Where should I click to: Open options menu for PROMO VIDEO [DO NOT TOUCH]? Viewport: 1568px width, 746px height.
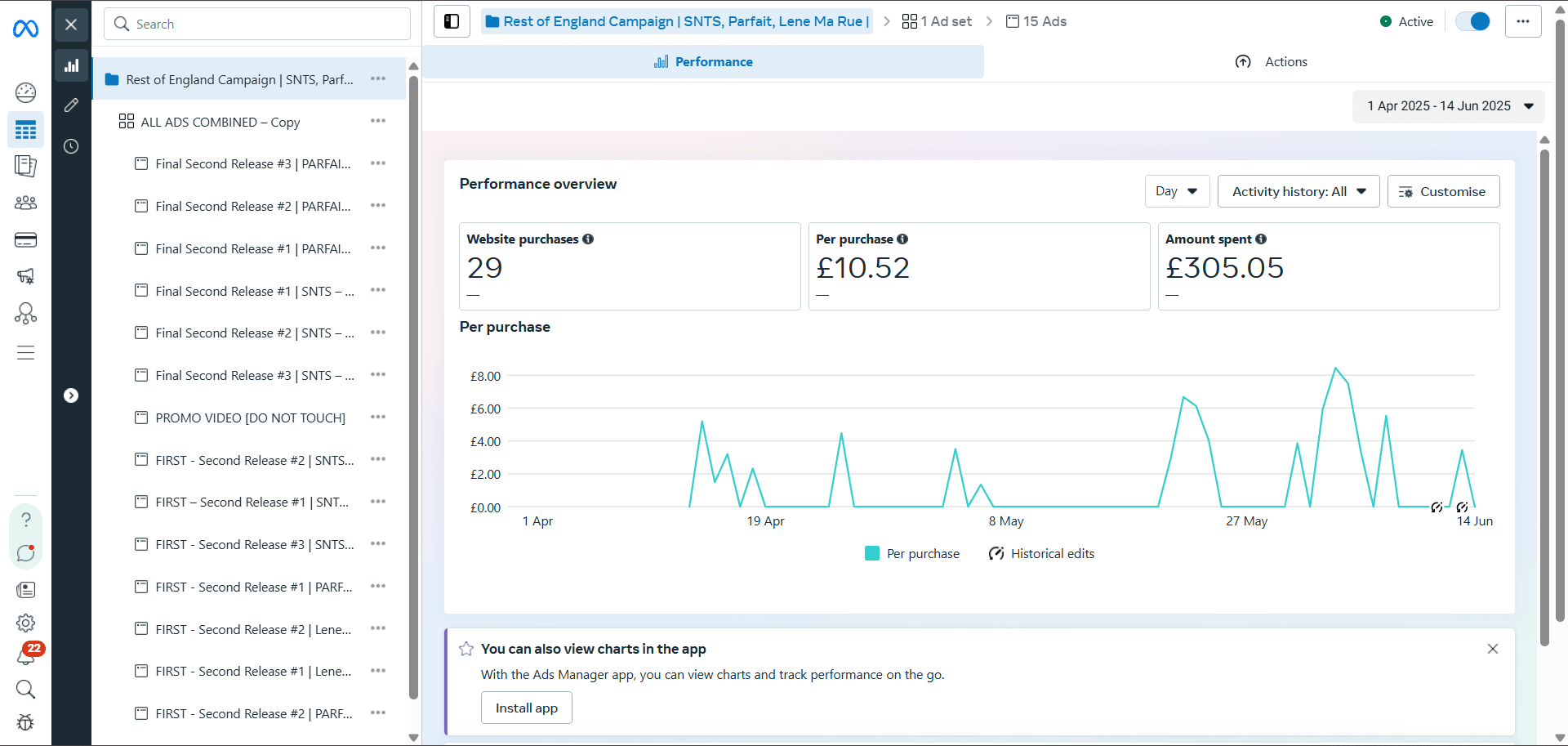[x=377, y=418]
